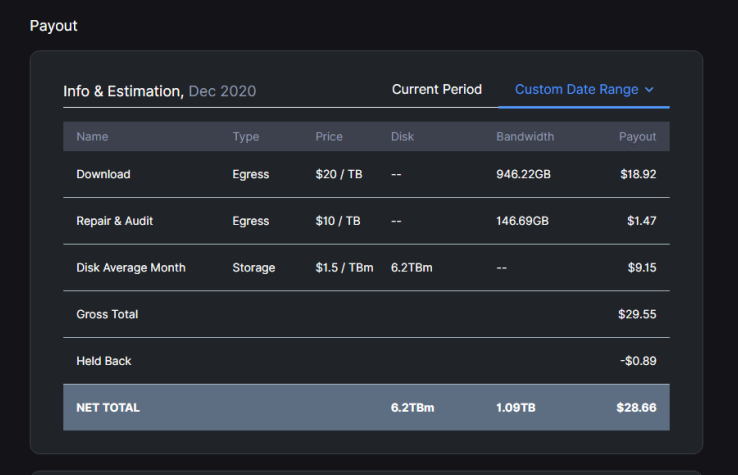
Task: Select the Type column header
Action: coord(246,137)
